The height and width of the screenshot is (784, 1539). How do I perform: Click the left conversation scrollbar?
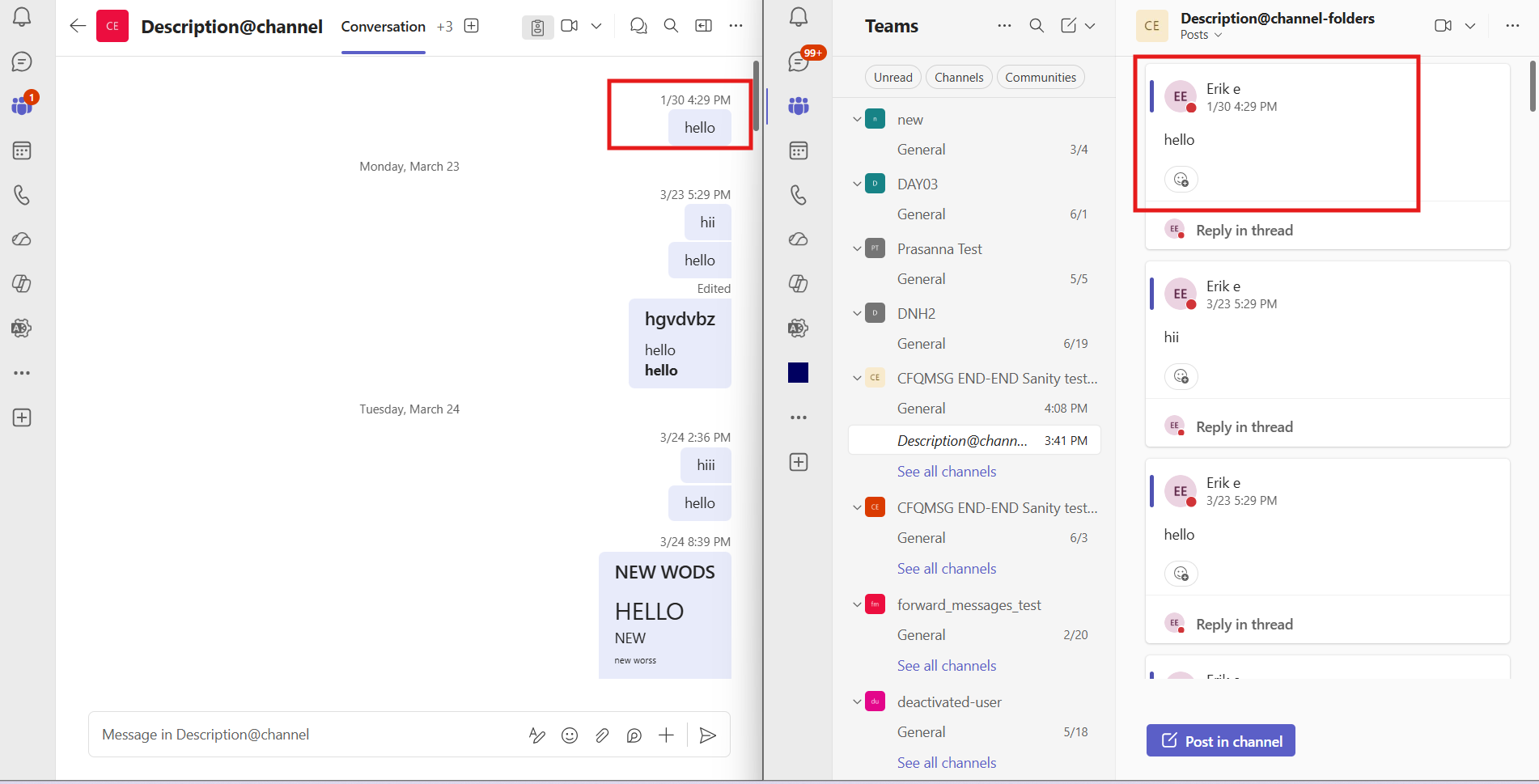[756, 95]
